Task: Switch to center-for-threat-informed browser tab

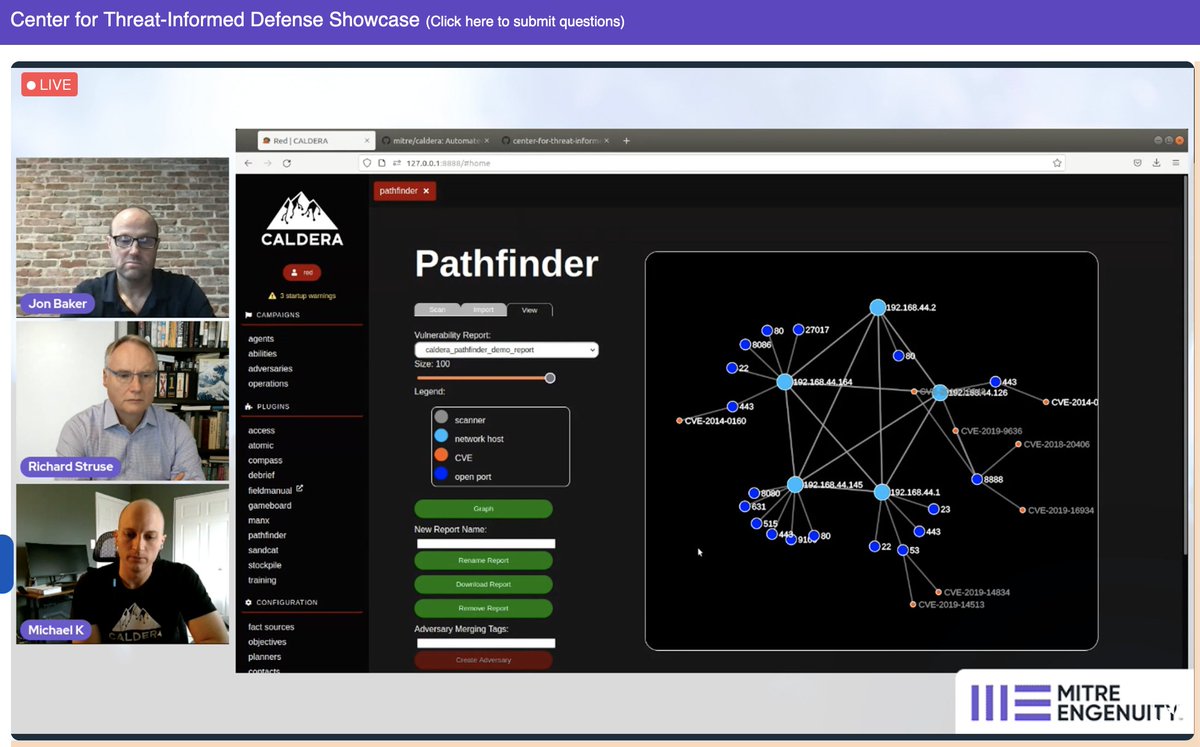Action: click(x=556, y=141)
